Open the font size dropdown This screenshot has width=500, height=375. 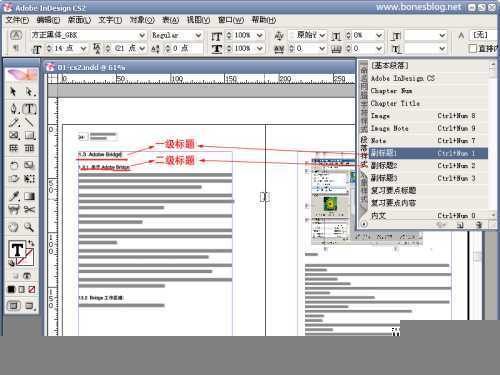[x=83, y=49]
